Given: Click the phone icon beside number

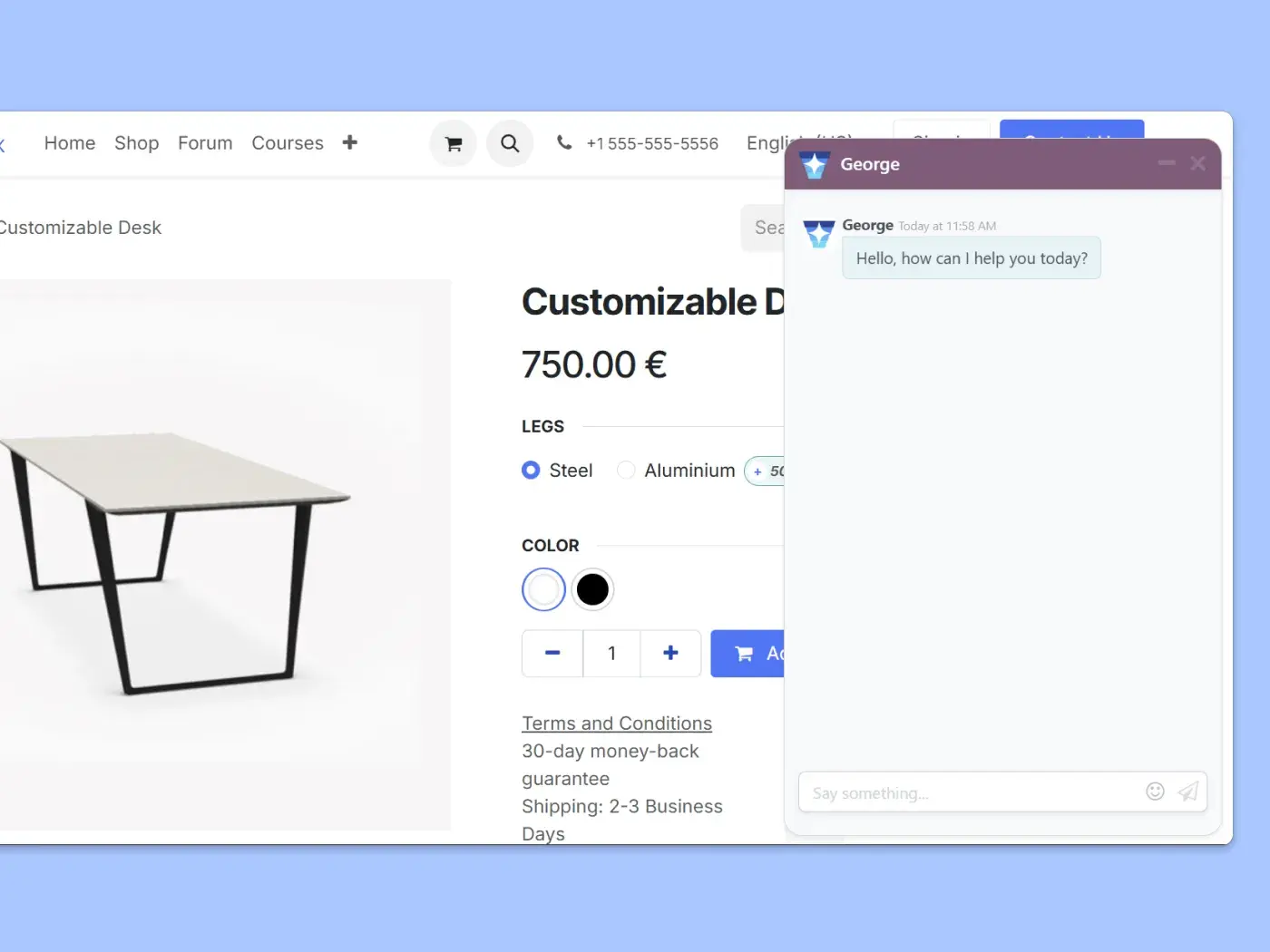Looking at the screenshot, I should (x=564, y=142).
